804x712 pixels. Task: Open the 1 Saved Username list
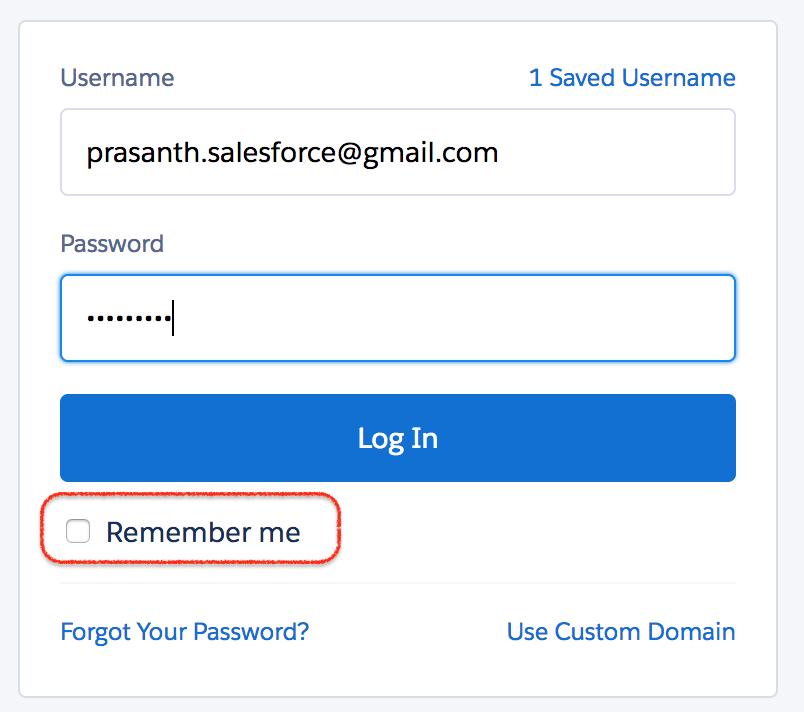pyautogui.click(x=632, y=77)
